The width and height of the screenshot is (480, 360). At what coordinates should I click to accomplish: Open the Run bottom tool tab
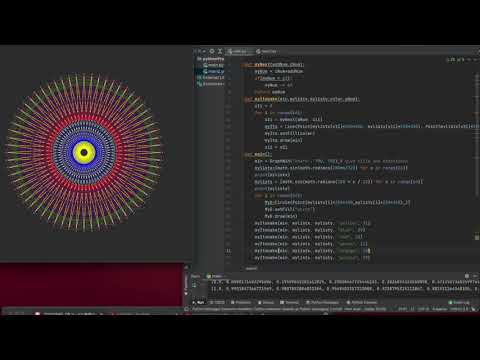[x=199, y=302]
